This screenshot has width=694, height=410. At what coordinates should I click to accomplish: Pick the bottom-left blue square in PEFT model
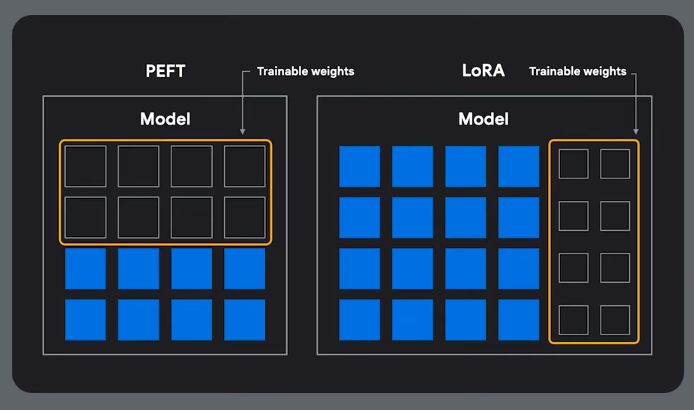(85, 319)
